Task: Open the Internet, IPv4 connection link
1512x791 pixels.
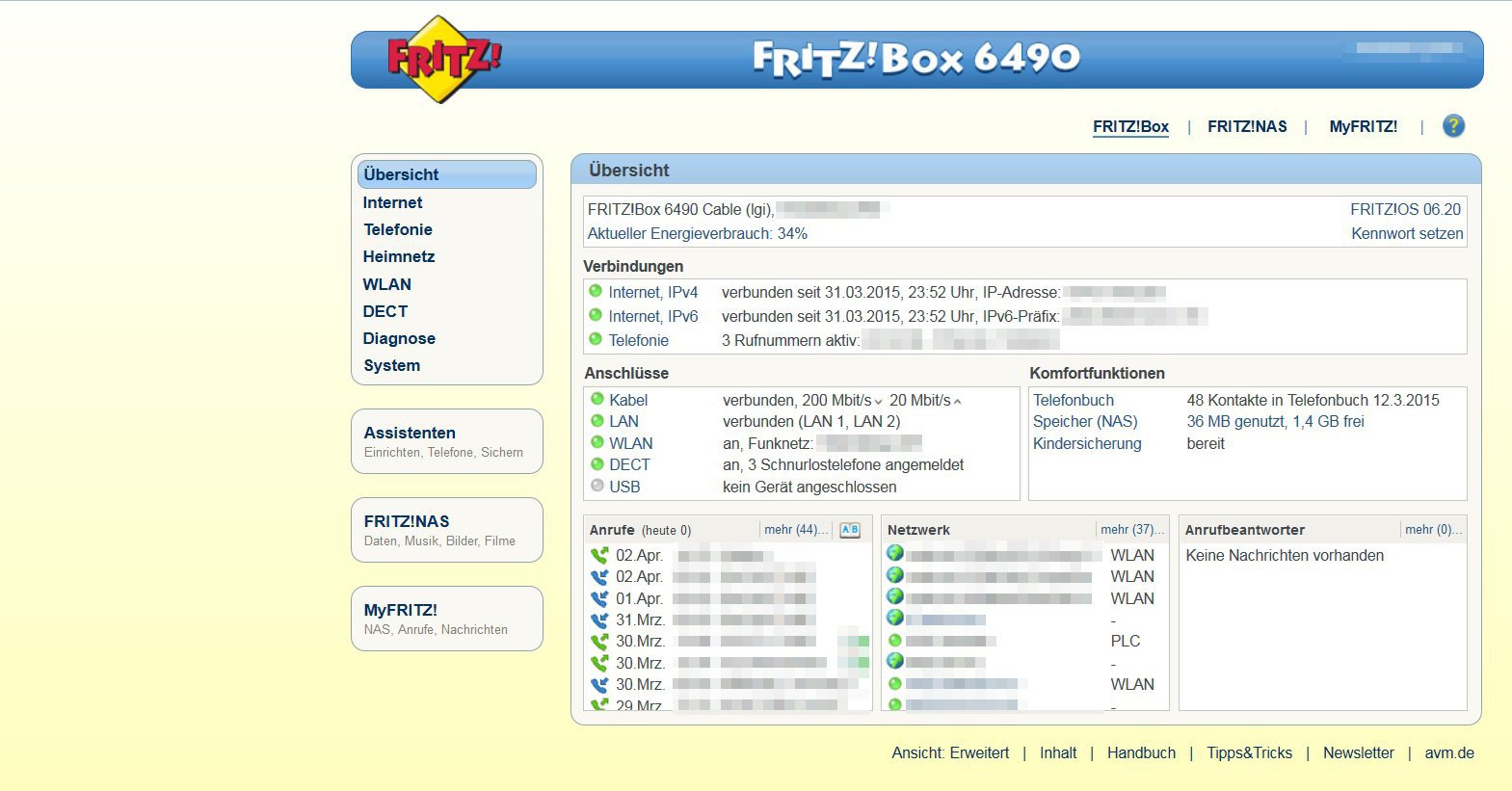Action: [653, 292]
